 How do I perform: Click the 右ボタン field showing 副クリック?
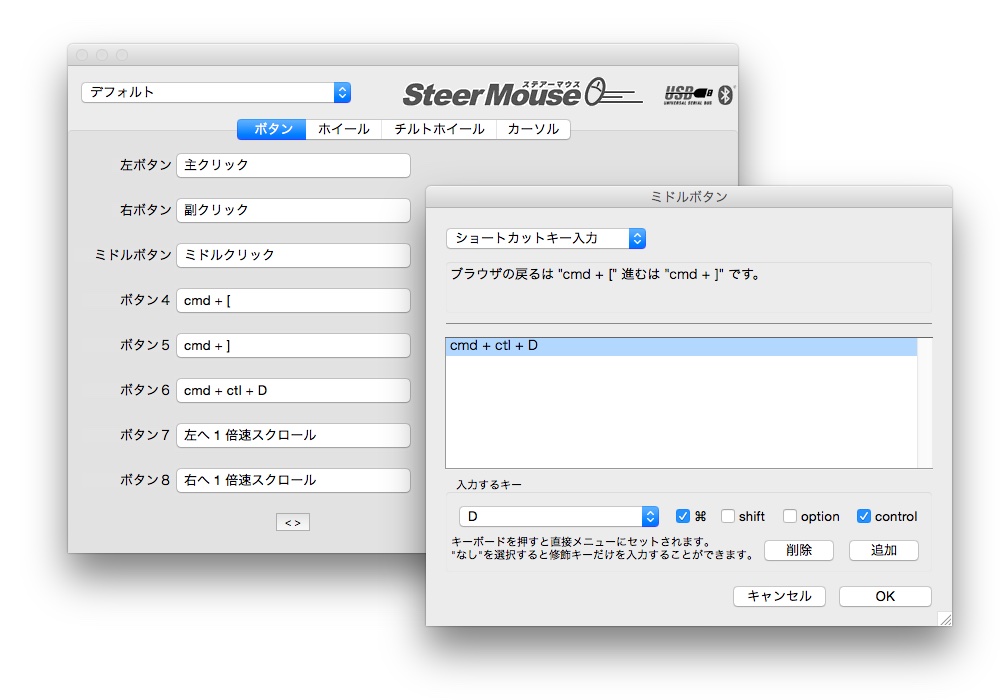click(293, 210)
